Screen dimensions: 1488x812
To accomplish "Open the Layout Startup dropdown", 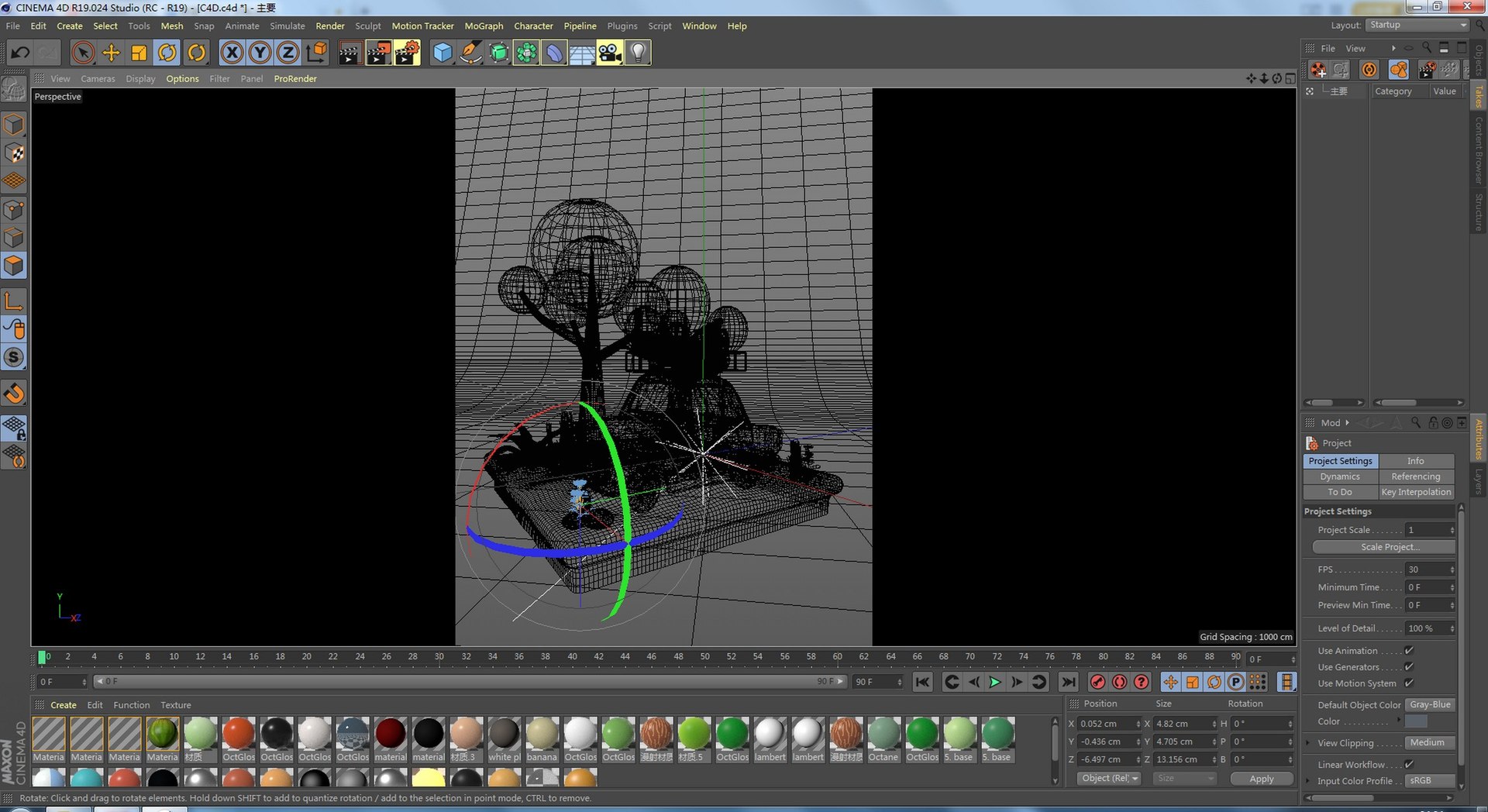I will coord(1417,25).
